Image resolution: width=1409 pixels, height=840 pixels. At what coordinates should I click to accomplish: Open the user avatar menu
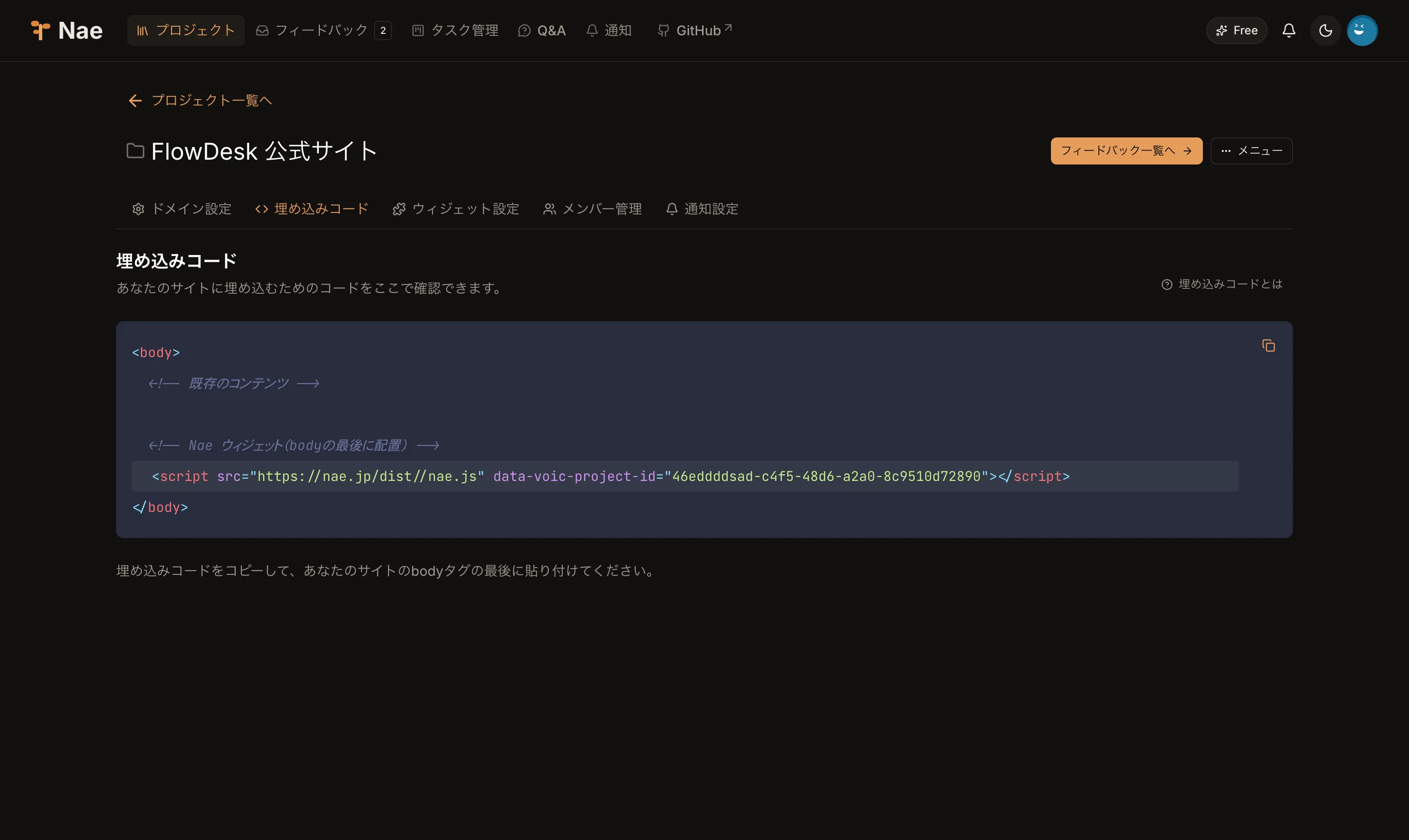click(1362, 30)
